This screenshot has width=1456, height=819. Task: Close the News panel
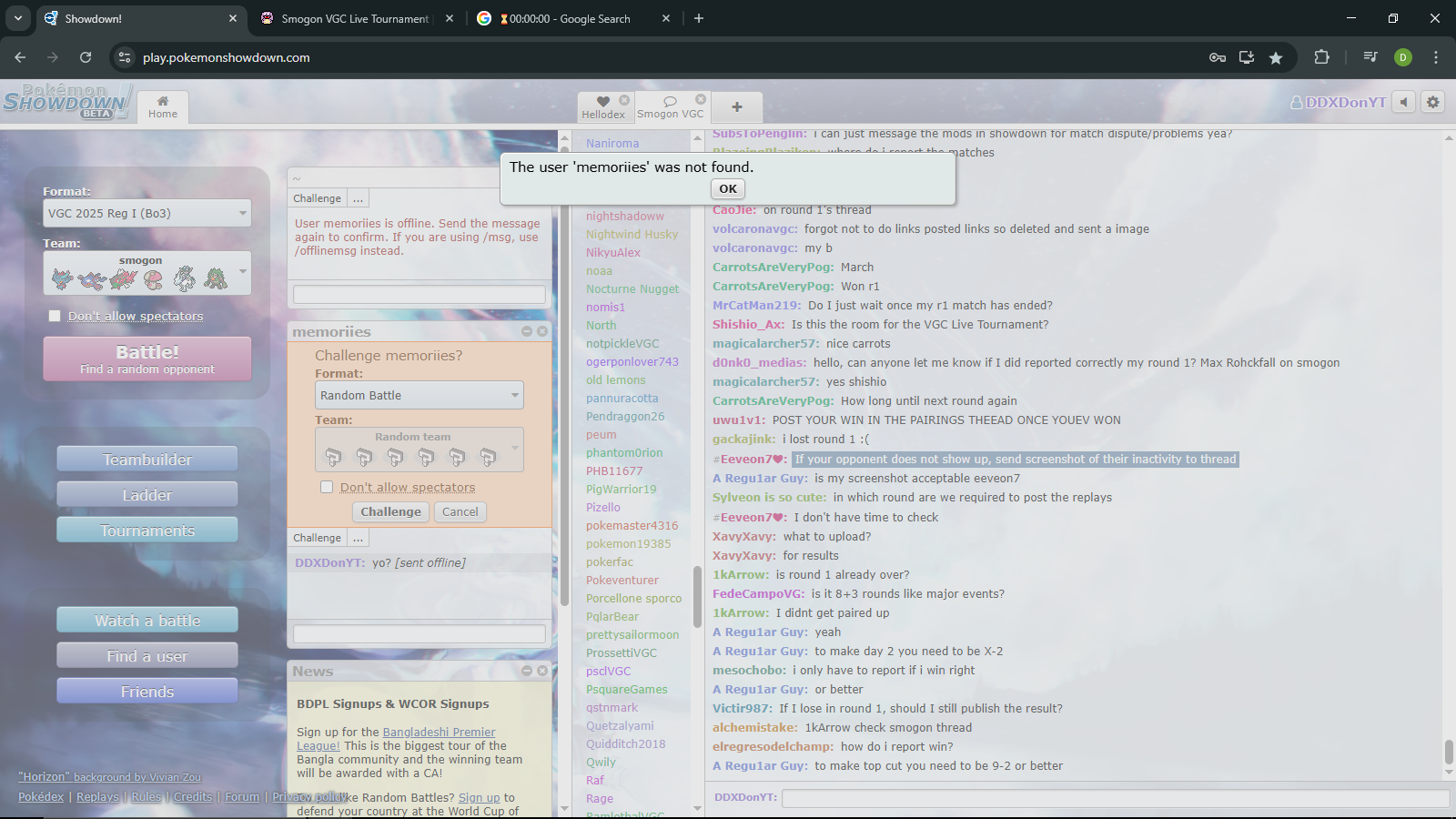(x=542, y=671)
